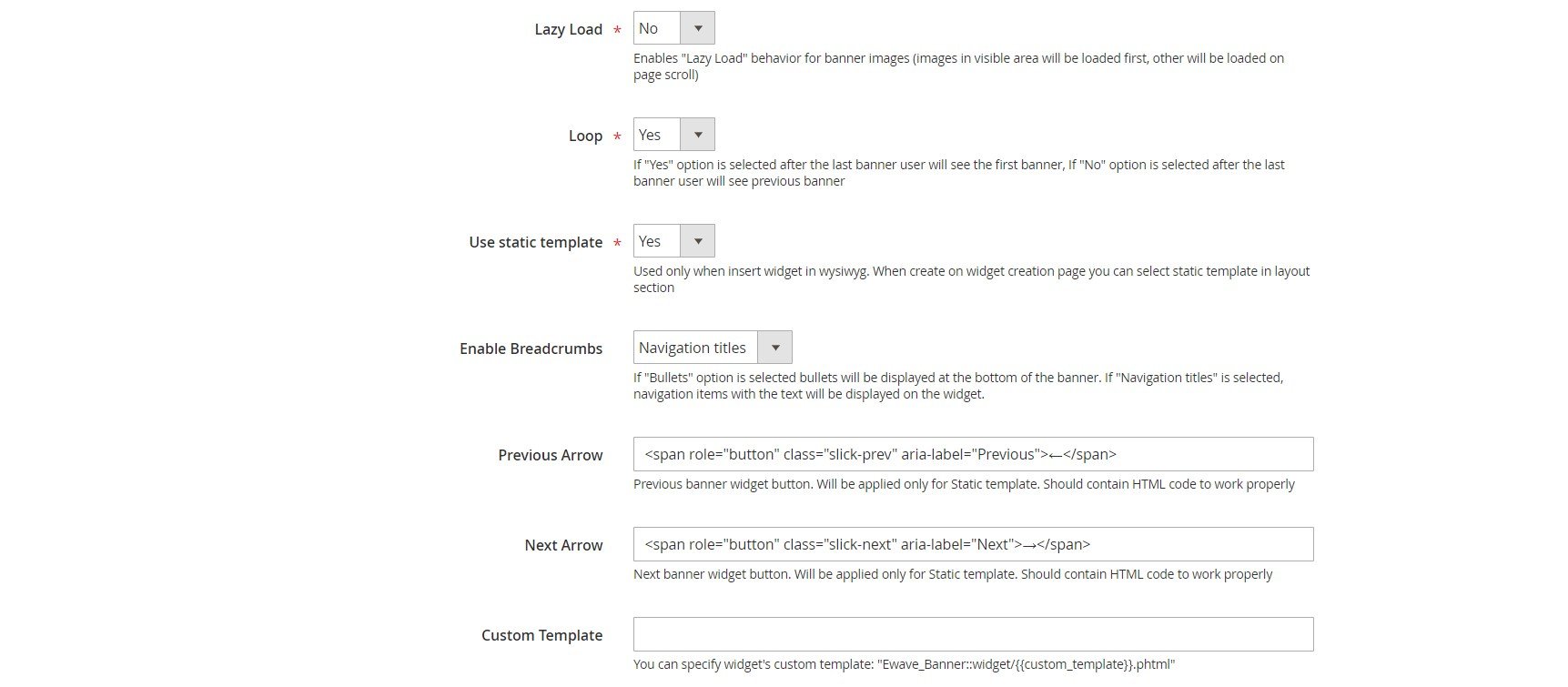Click inside the empty Custom Template field
This screenshot has width=1568, height=687.
click(974, 634)
